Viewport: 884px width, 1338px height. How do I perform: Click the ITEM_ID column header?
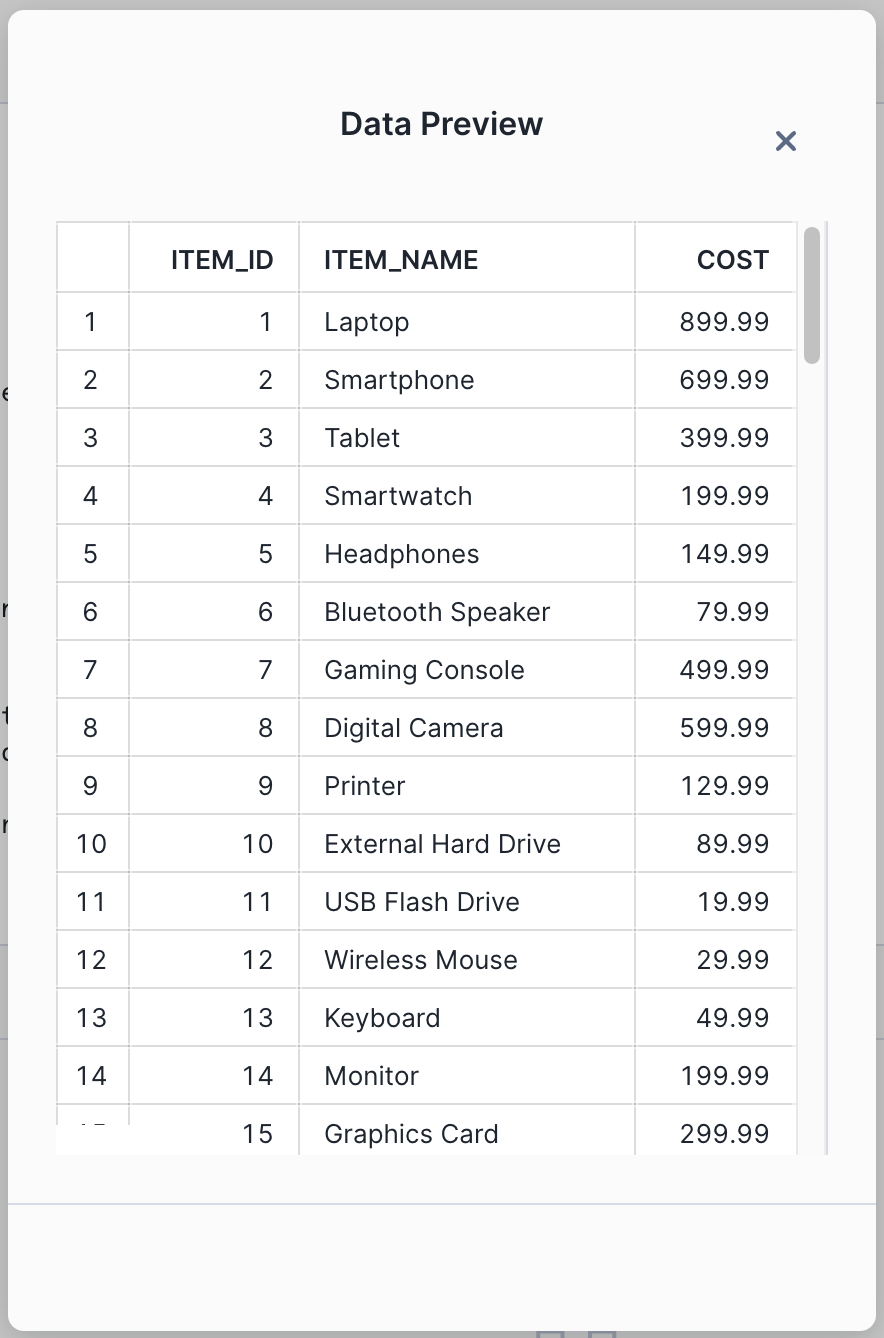pyautogui.click(x=222, y=260)
